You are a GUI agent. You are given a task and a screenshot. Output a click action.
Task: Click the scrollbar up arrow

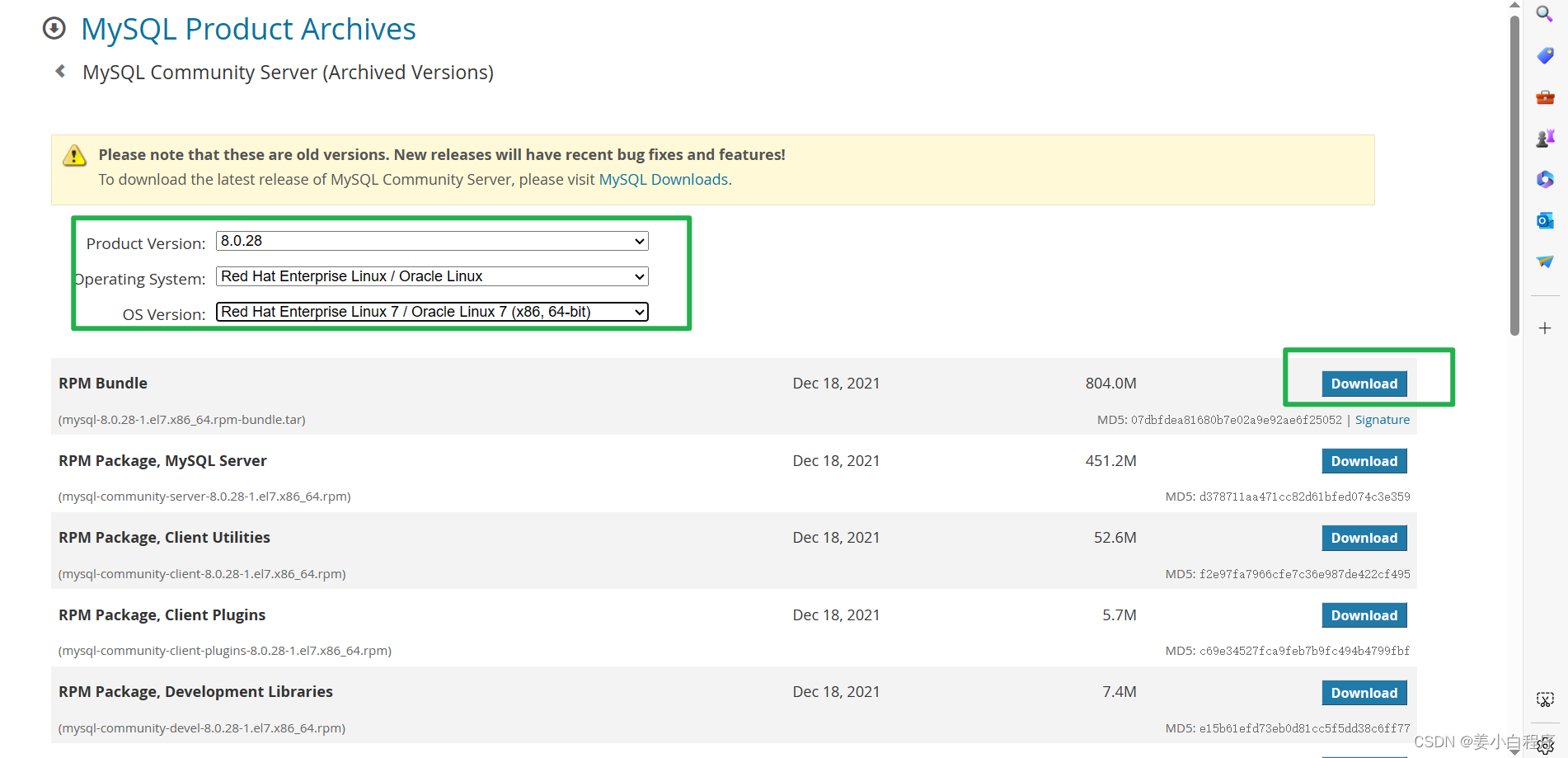pyautogui.click(x=1514, y=6)
